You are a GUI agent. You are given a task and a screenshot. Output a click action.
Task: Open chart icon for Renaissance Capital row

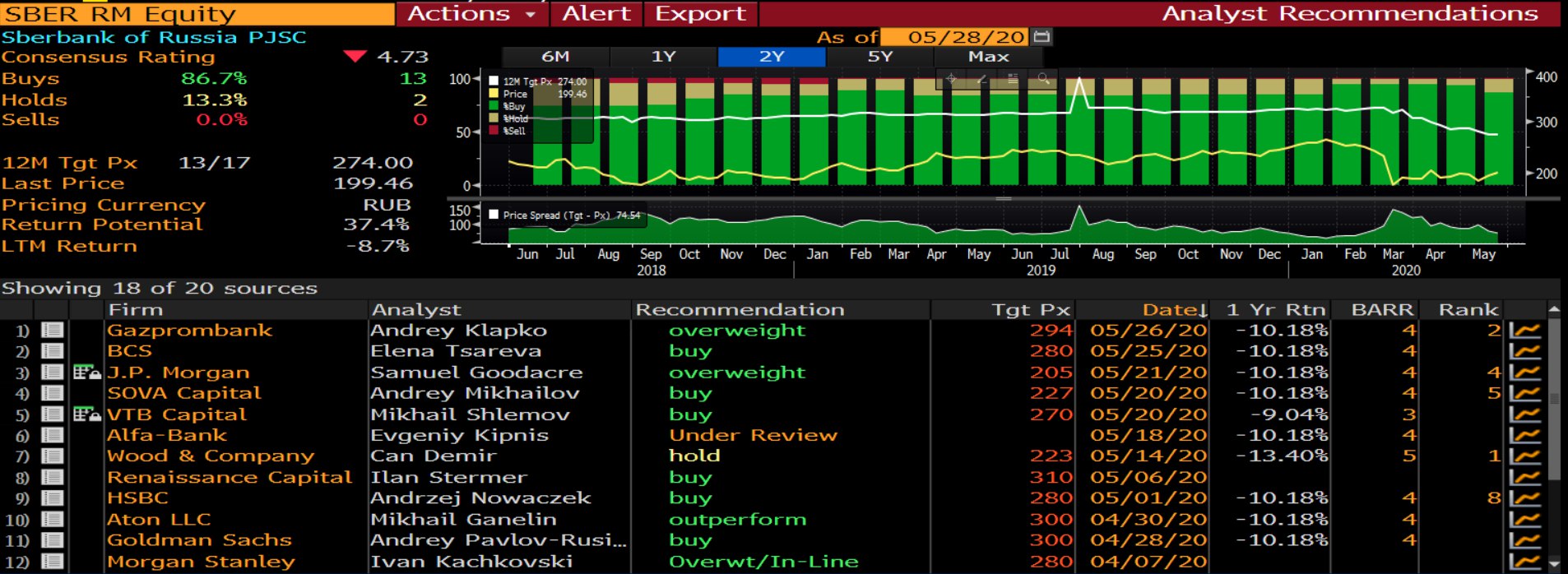pyautogui.click(x=1524, y=478)
